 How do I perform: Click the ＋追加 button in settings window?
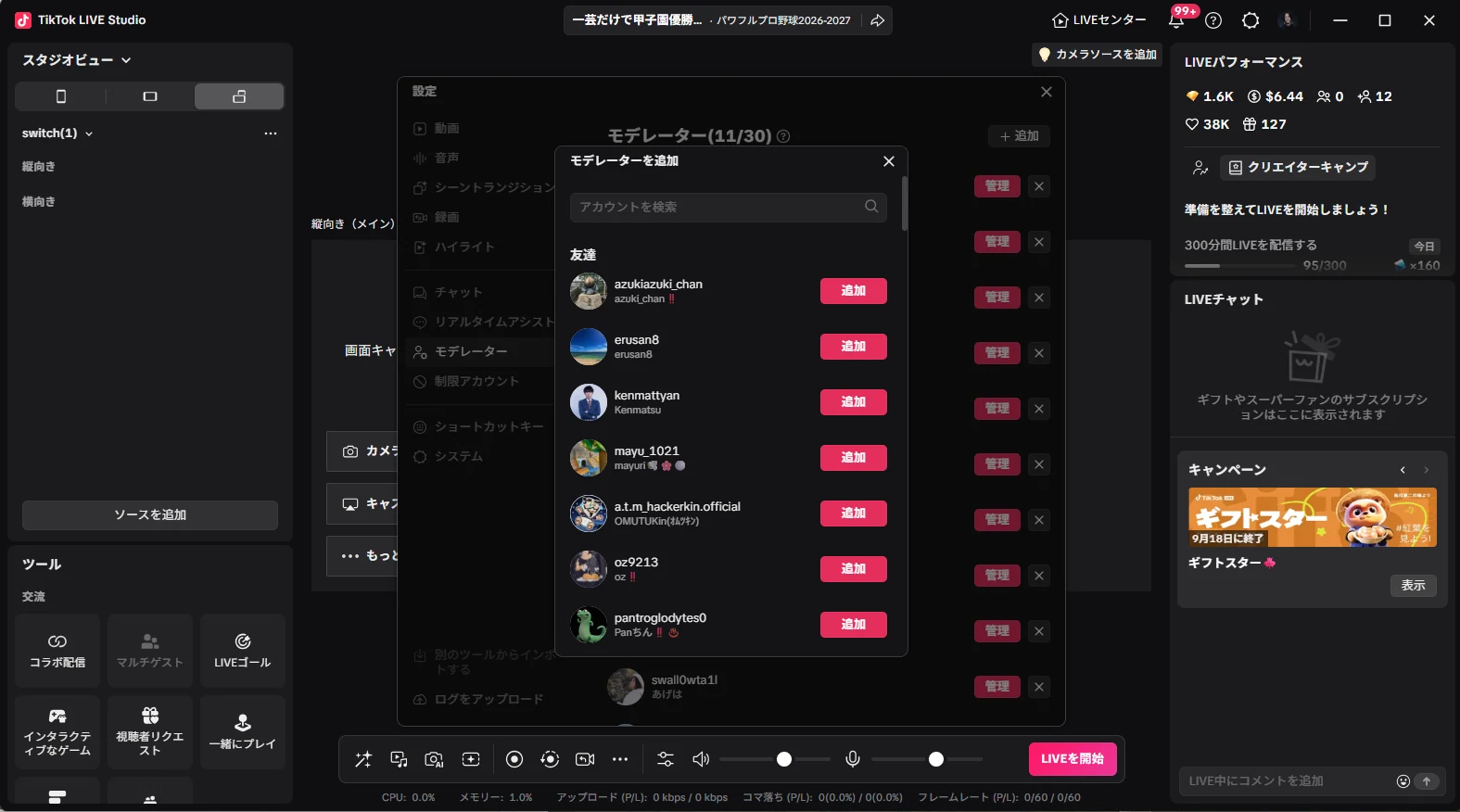click(1019, 136)
